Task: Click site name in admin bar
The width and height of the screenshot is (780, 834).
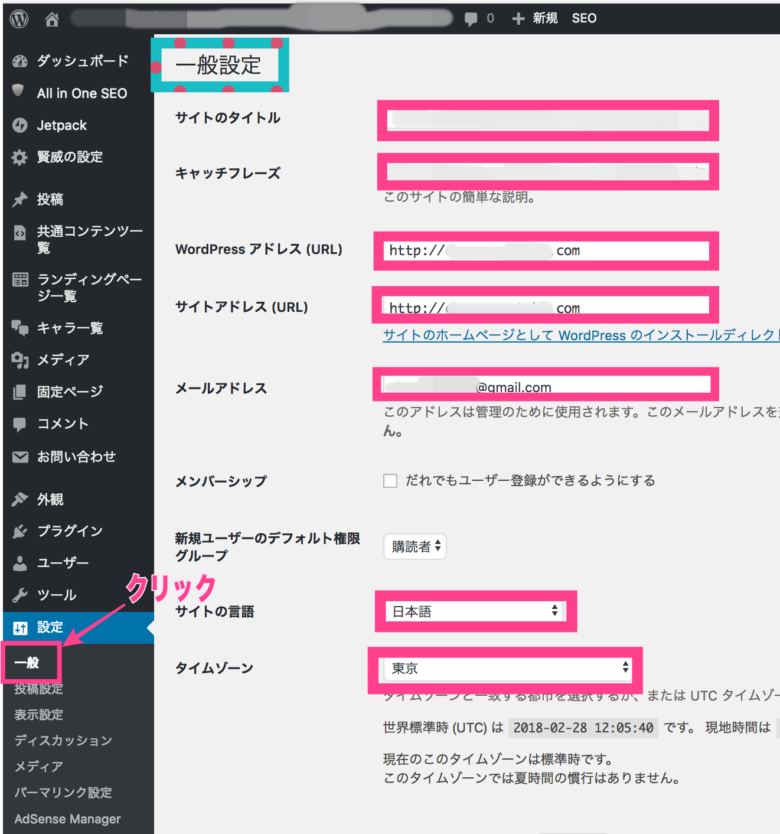Action: point(261,18)
